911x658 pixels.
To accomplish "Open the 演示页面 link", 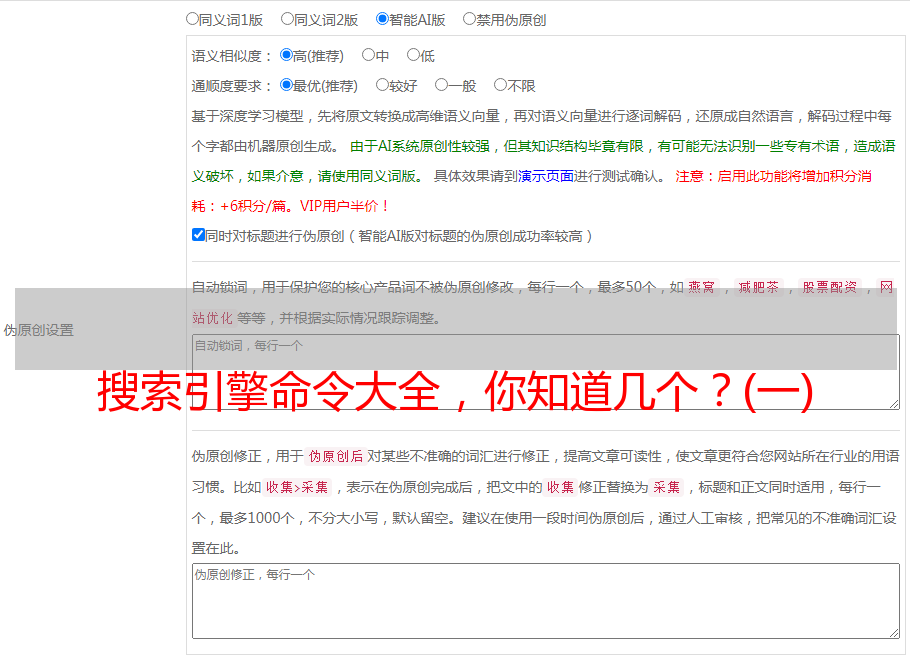I will (x=546, y=176).
